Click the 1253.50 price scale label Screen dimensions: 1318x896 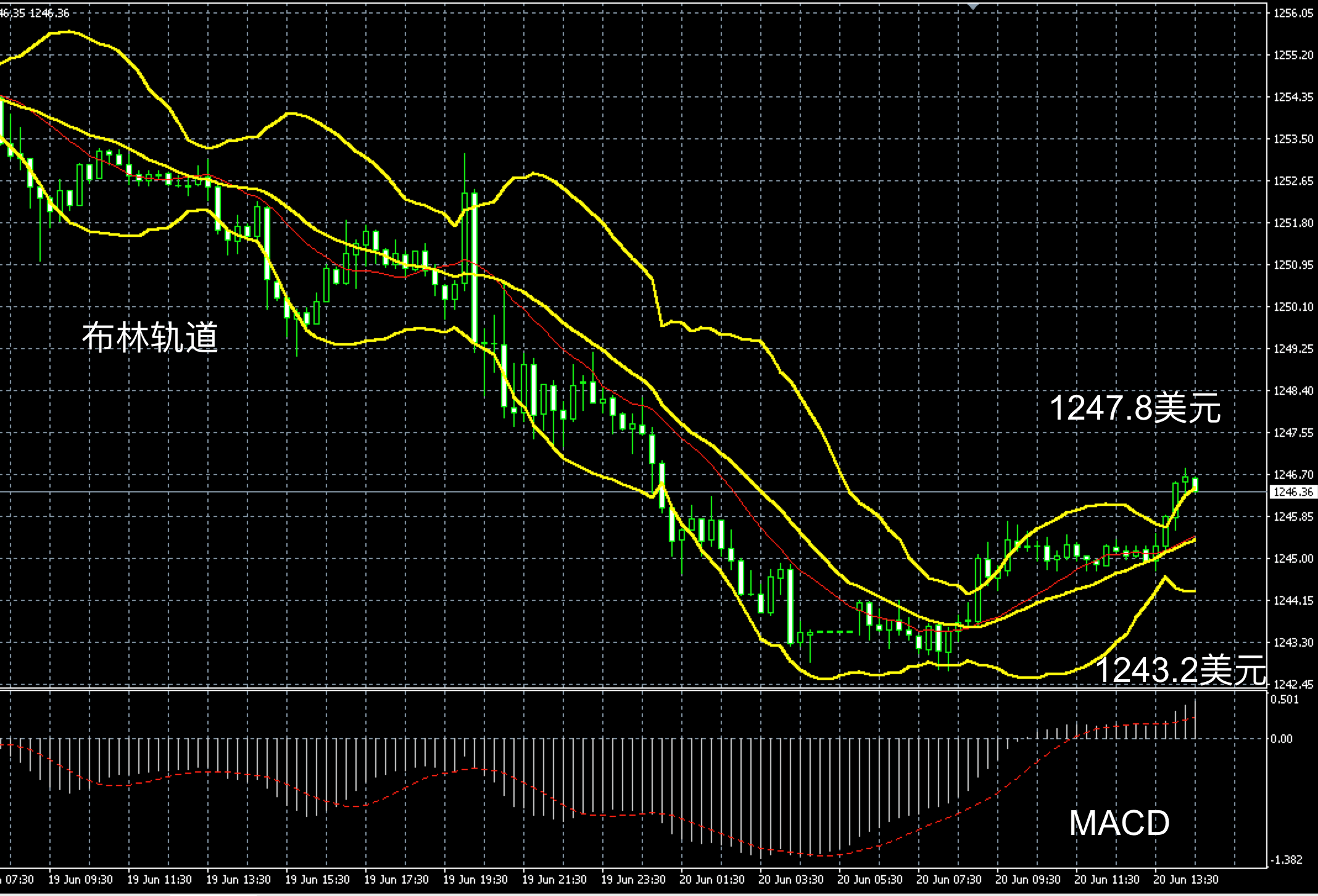point(1293,139)
